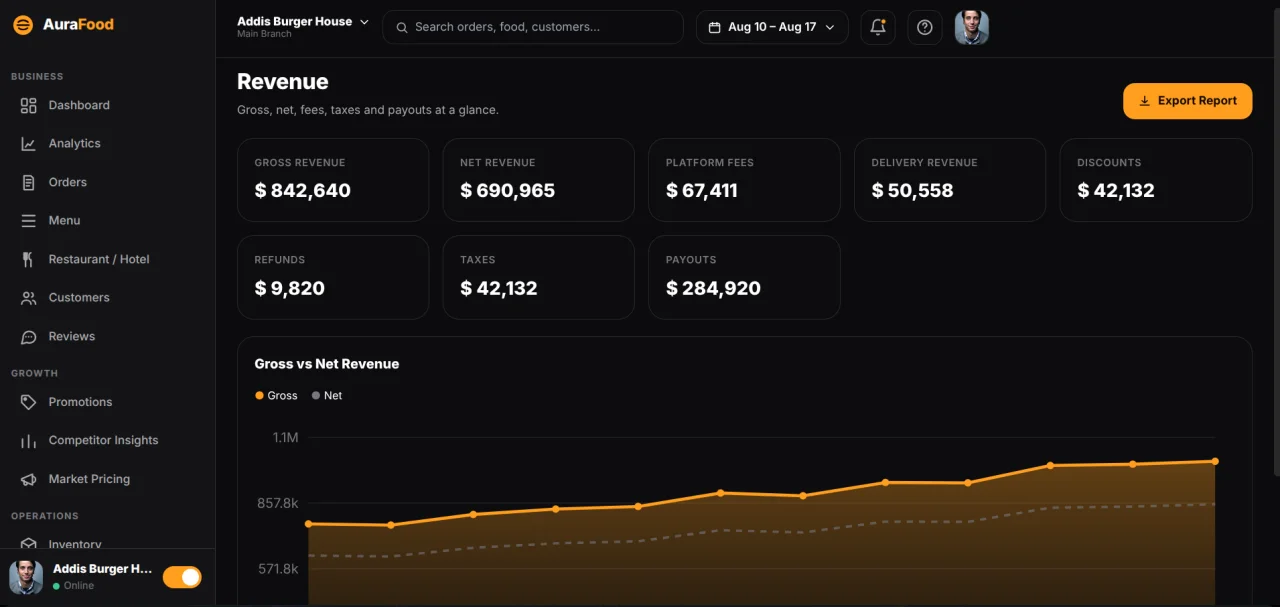
Task: Toggle the Online status switch
Action: click(182, 577)
